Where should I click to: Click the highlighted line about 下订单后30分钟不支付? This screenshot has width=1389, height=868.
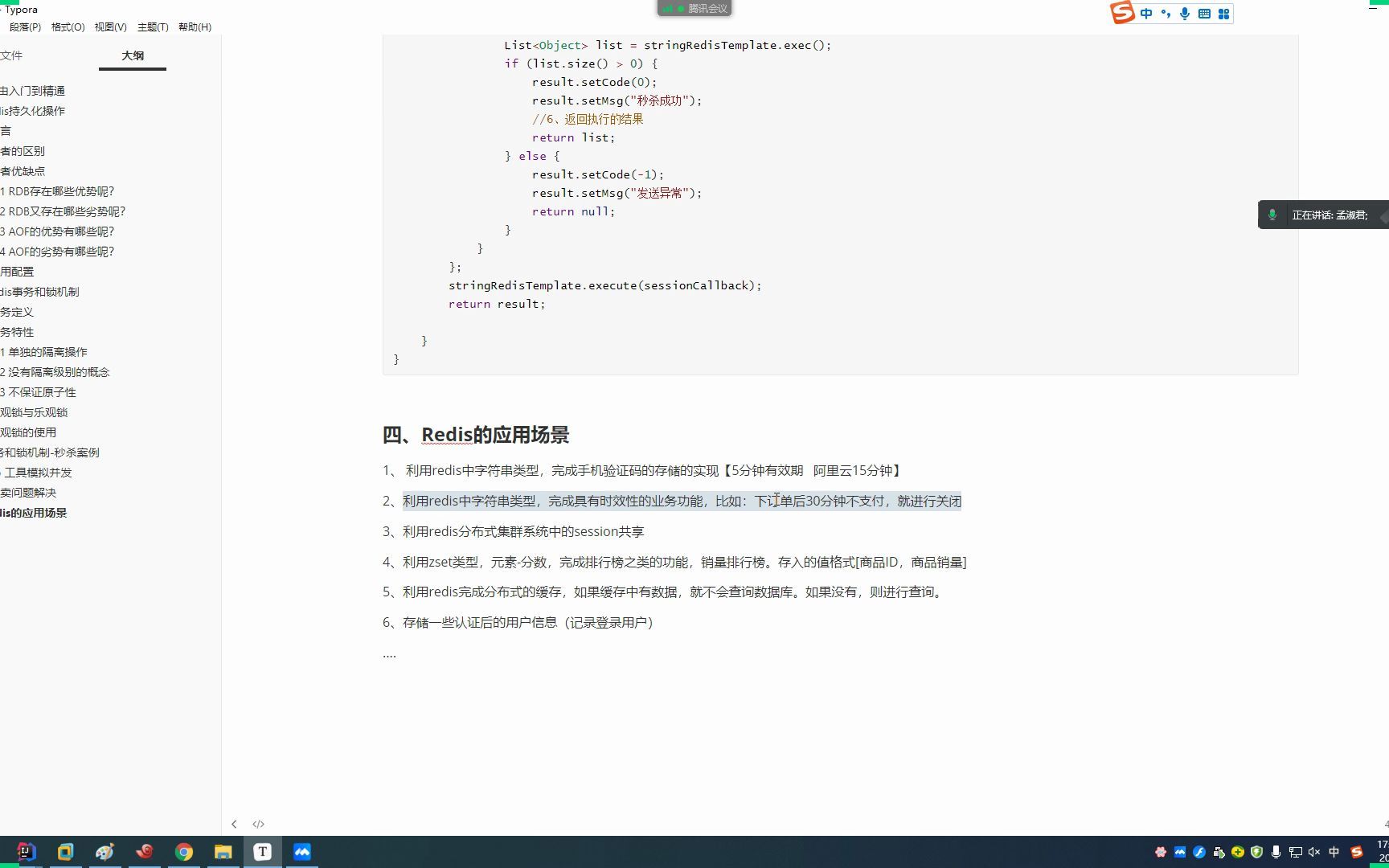[x=682, y=502]
